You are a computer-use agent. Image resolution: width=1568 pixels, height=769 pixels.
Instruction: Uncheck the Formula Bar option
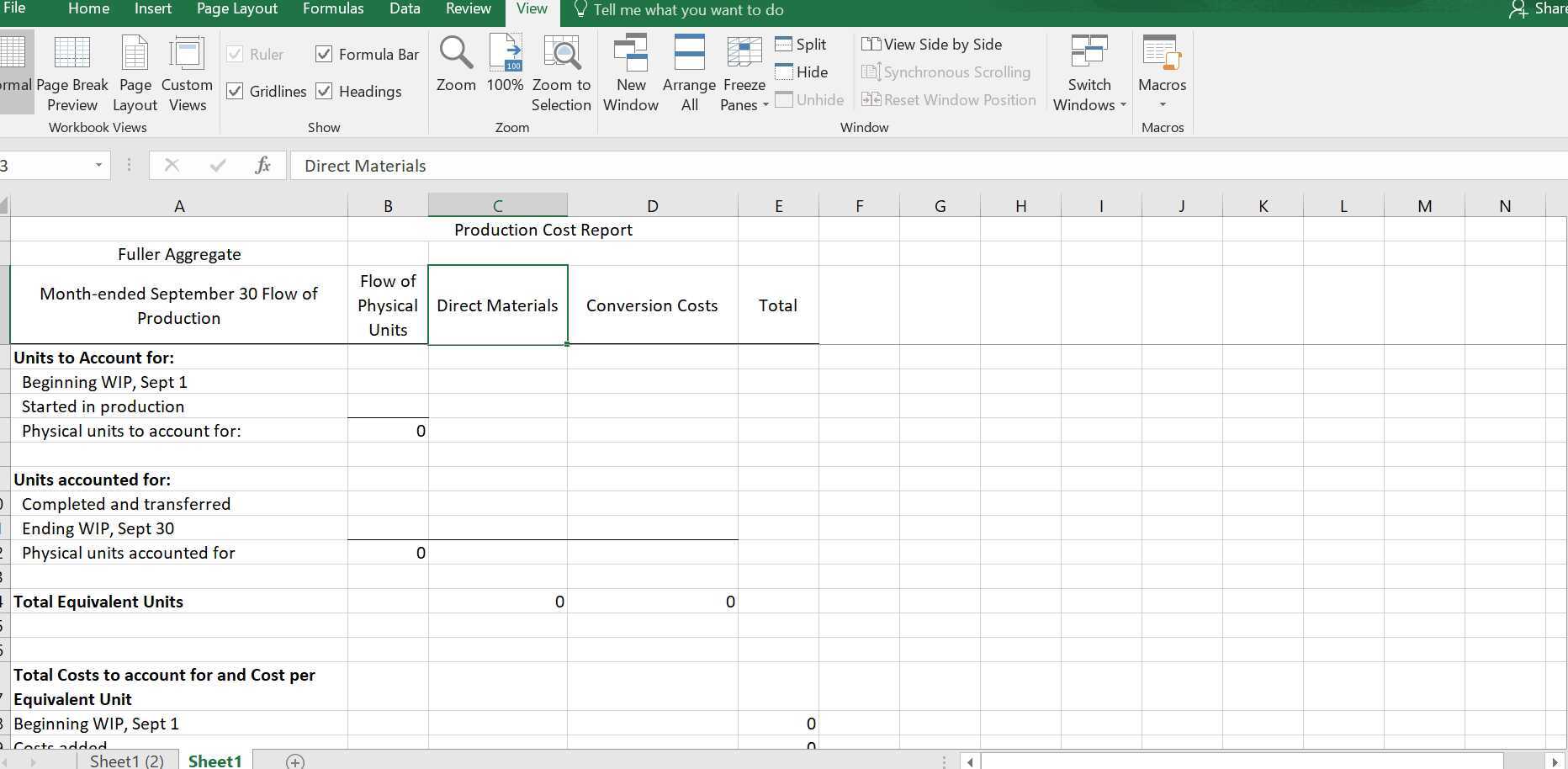[325, 54]
